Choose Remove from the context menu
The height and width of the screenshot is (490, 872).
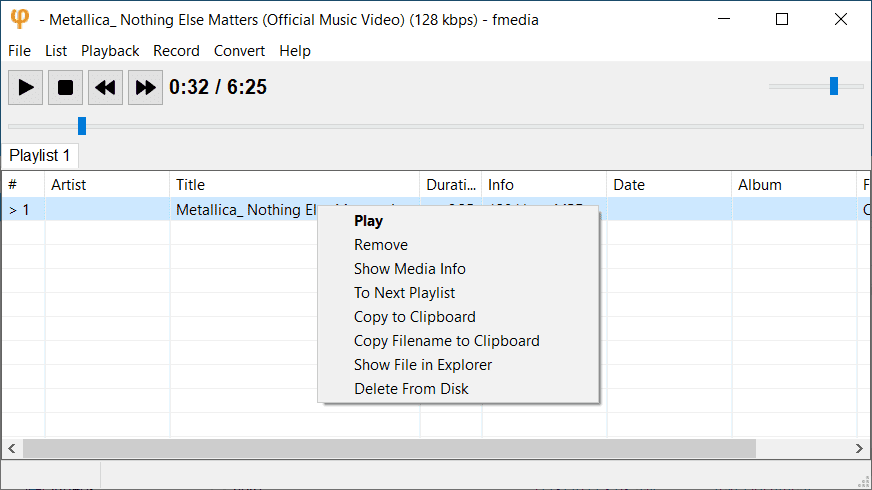click(458, 245)
